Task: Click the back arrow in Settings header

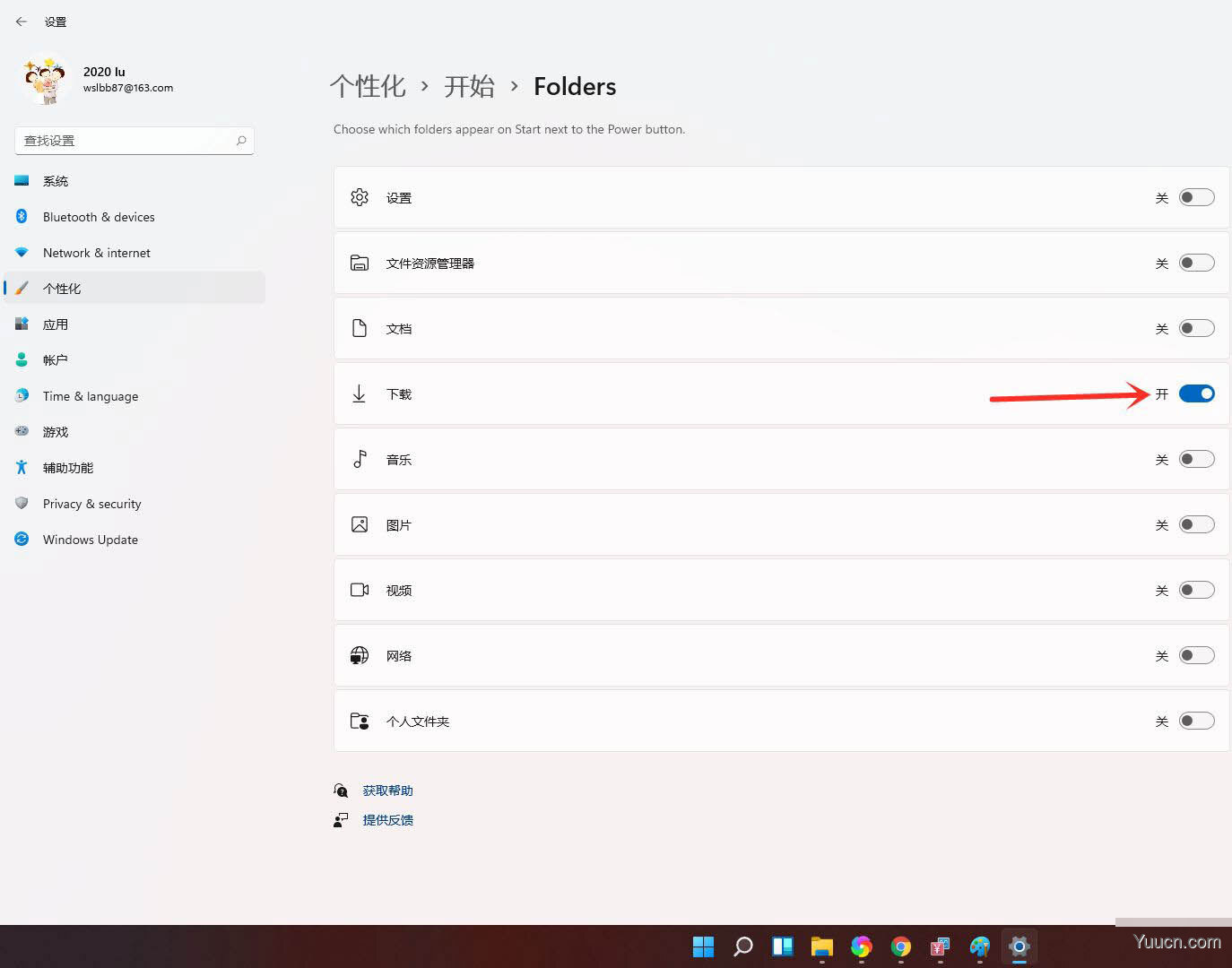Action: pyautogui.click(x=22, y=22)
